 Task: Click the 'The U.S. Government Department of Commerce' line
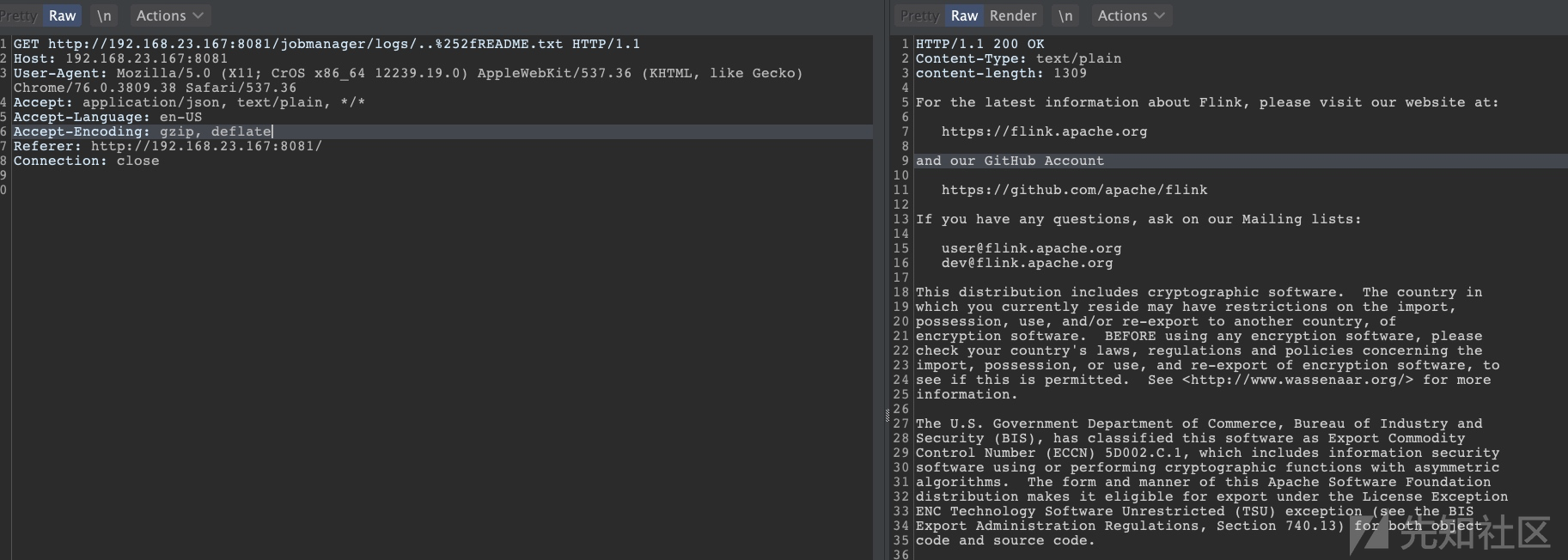click(x=1199, y=423)
